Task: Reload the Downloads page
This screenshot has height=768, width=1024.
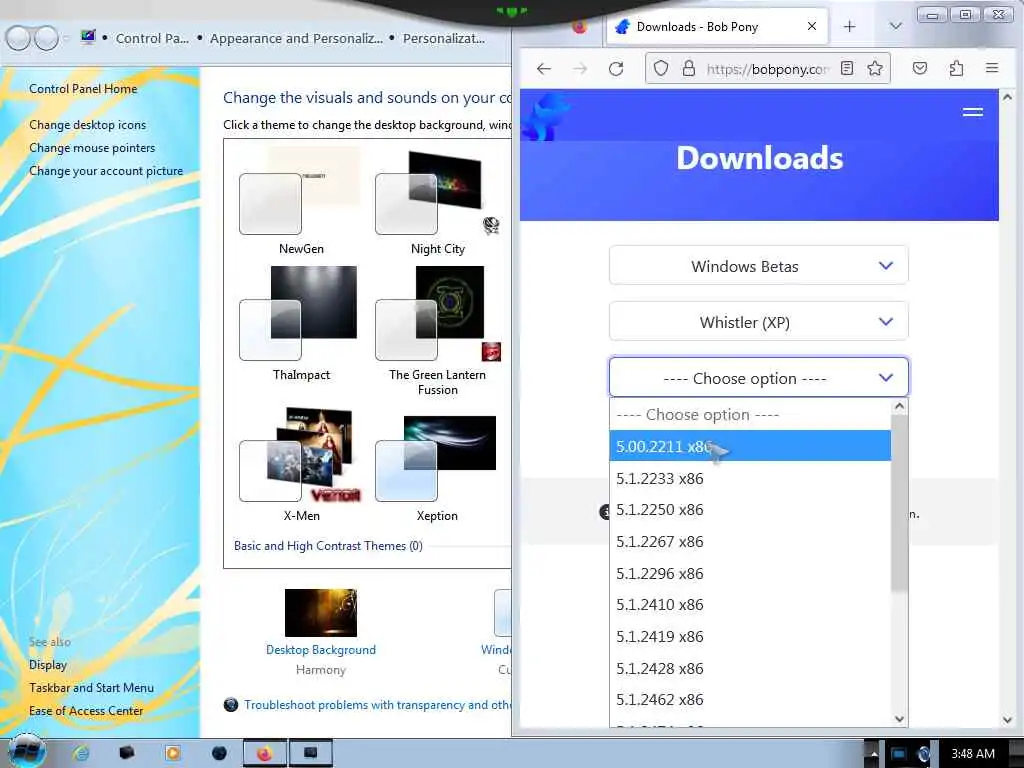Action: (x=616, y=69)
